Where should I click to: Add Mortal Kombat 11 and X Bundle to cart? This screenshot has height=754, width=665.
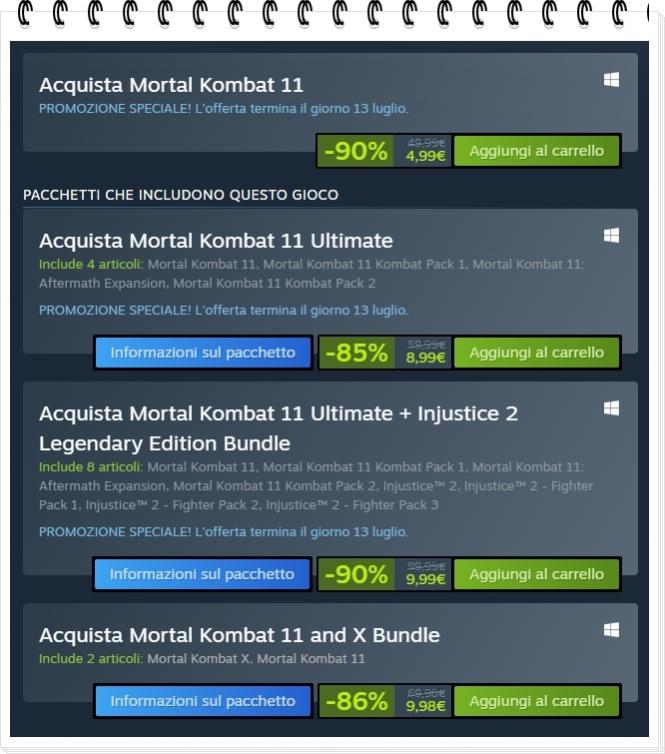click(x=537, y=701)
